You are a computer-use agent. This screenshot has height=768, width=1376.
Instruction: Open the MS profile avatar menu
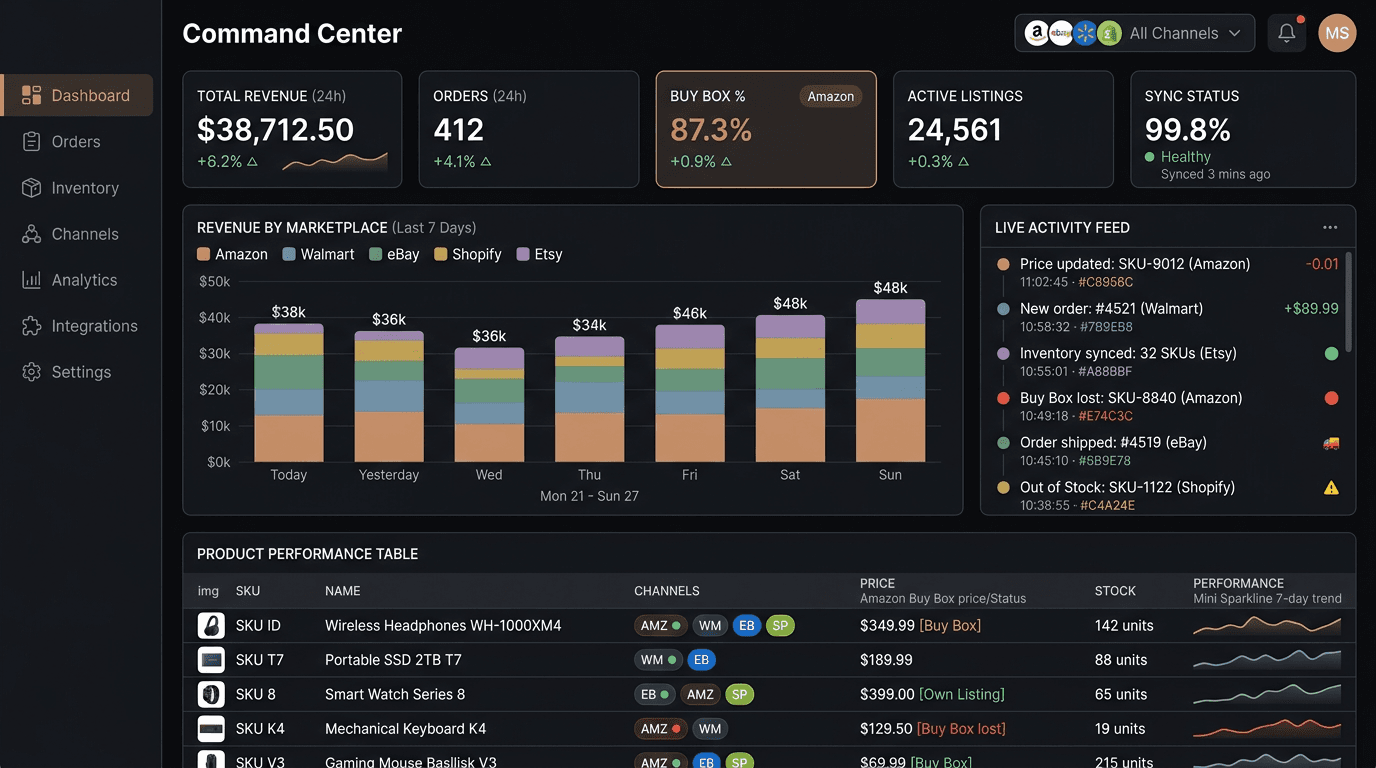pyautogui.click(x=1337, y=33)
